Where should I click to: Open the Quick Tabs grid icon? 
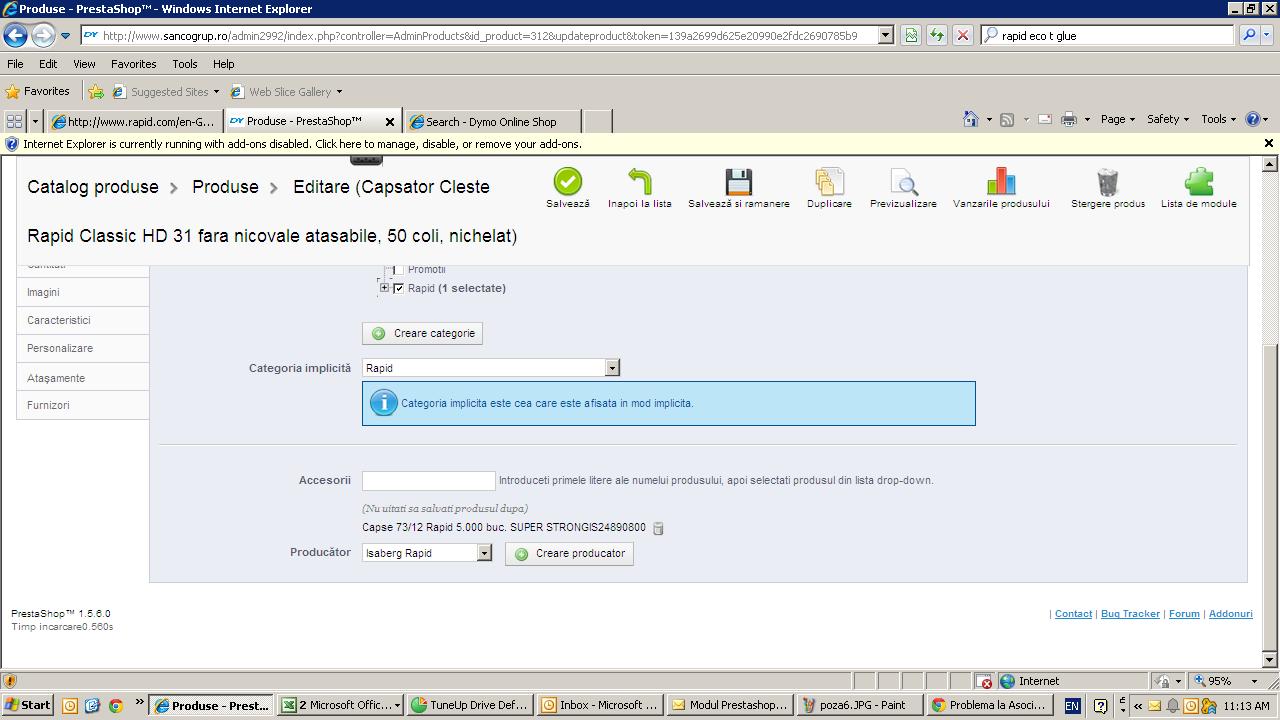point(14,121)
